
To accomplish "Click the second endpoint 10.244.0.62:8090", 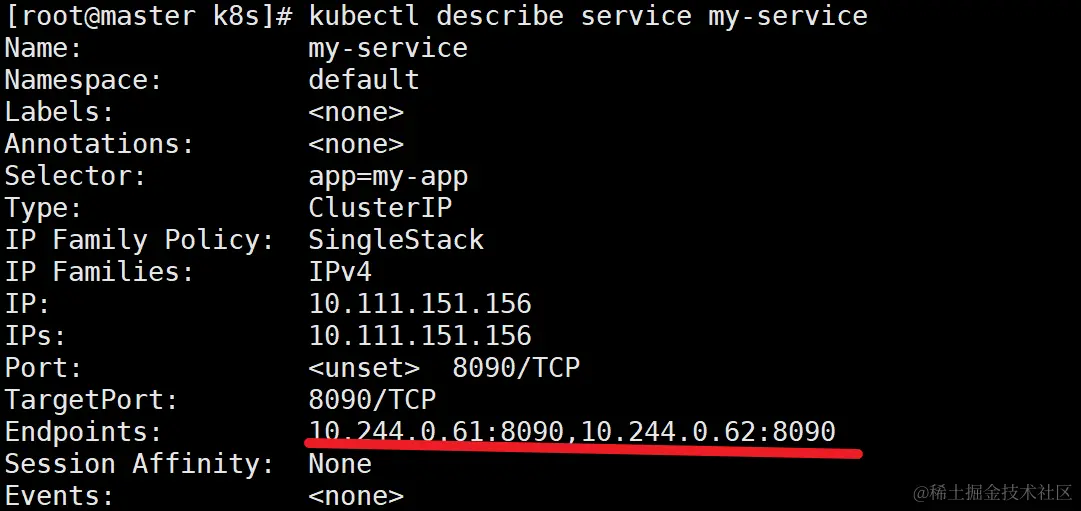I will pyautogui.click(x=708, y=432).
